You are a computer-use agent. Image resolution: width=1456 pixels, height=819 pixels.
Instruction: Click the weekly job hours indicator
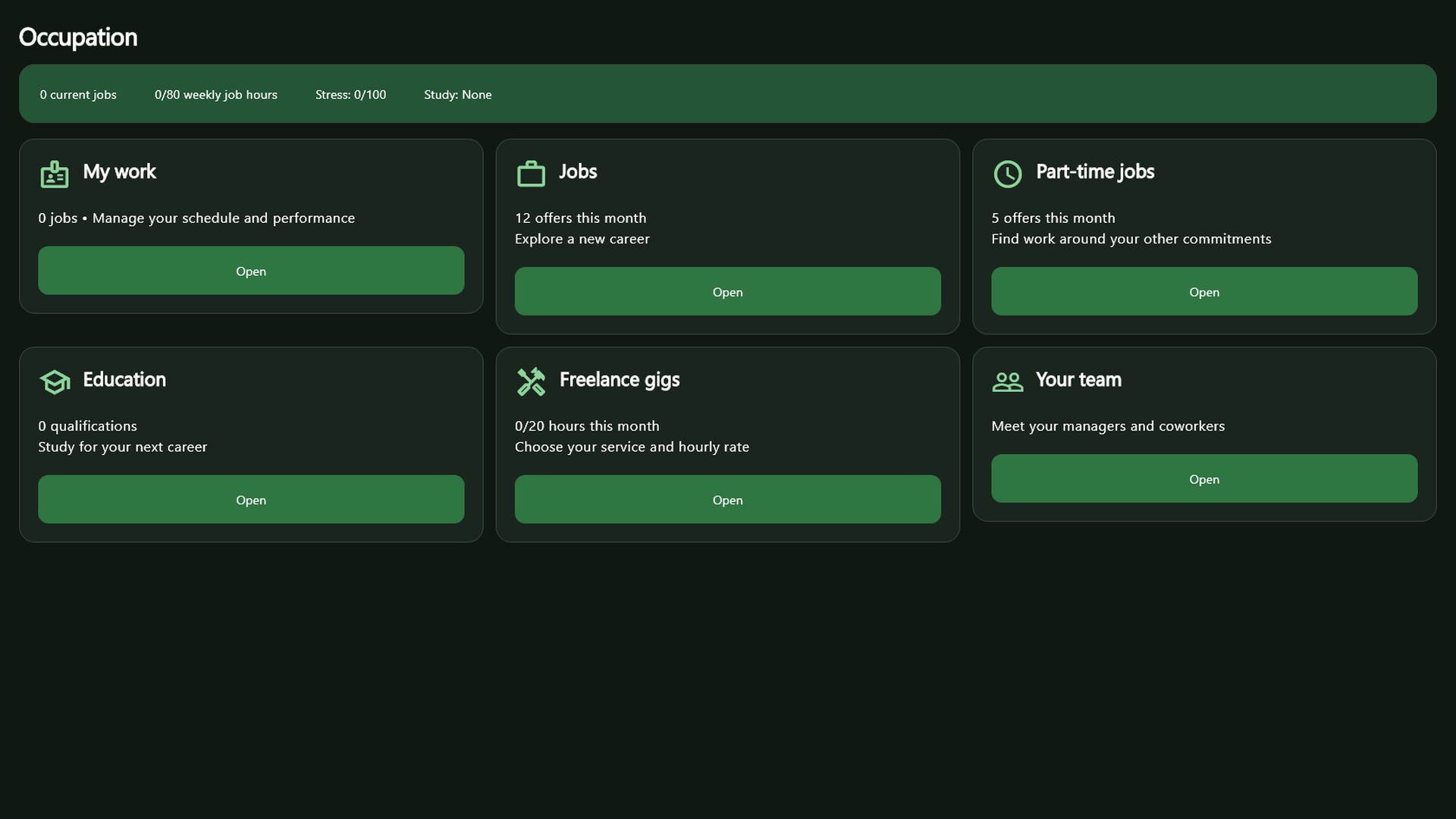216,95
